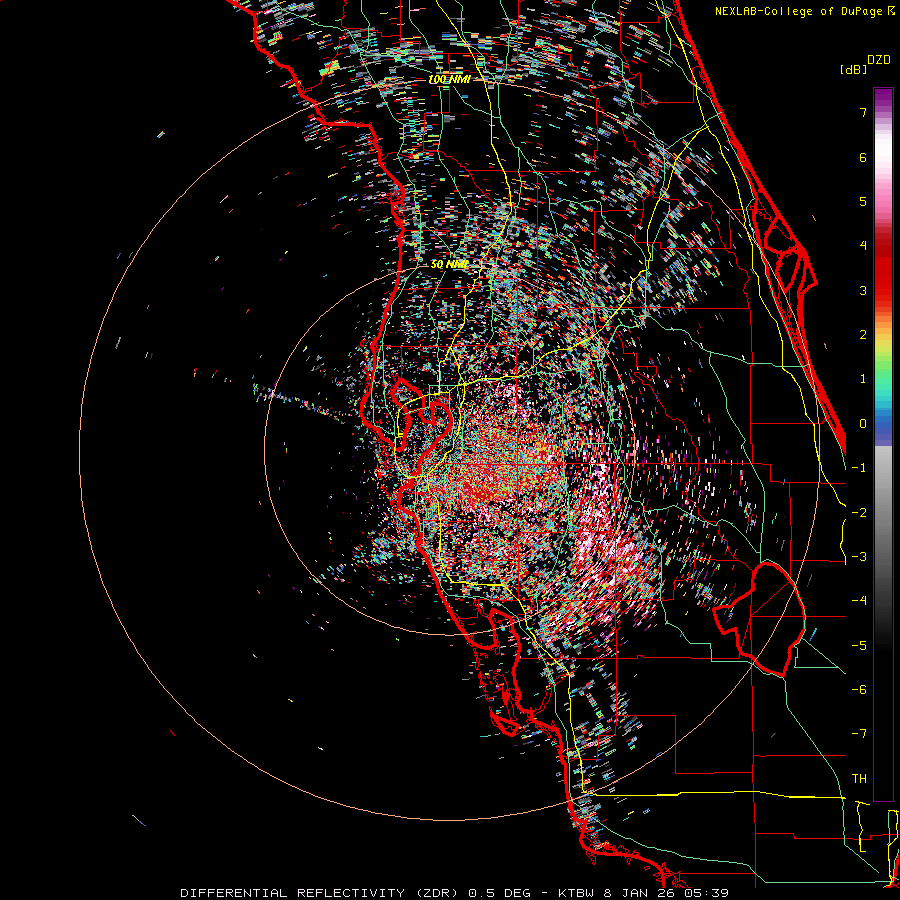Viewport: 900px width, 900px height.
Task: Click the 50 NMI range ring label
Action: (x=449, y=264)
